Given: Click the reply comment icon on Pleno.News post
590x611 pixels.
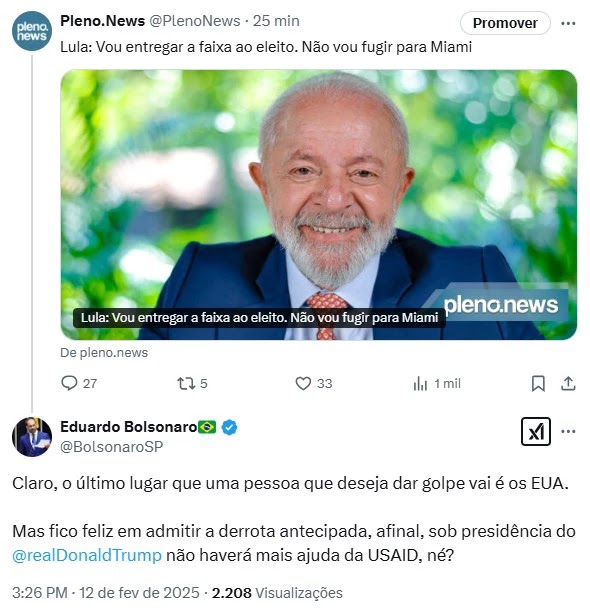Looking at the screenshot, I should coord(69,383).
